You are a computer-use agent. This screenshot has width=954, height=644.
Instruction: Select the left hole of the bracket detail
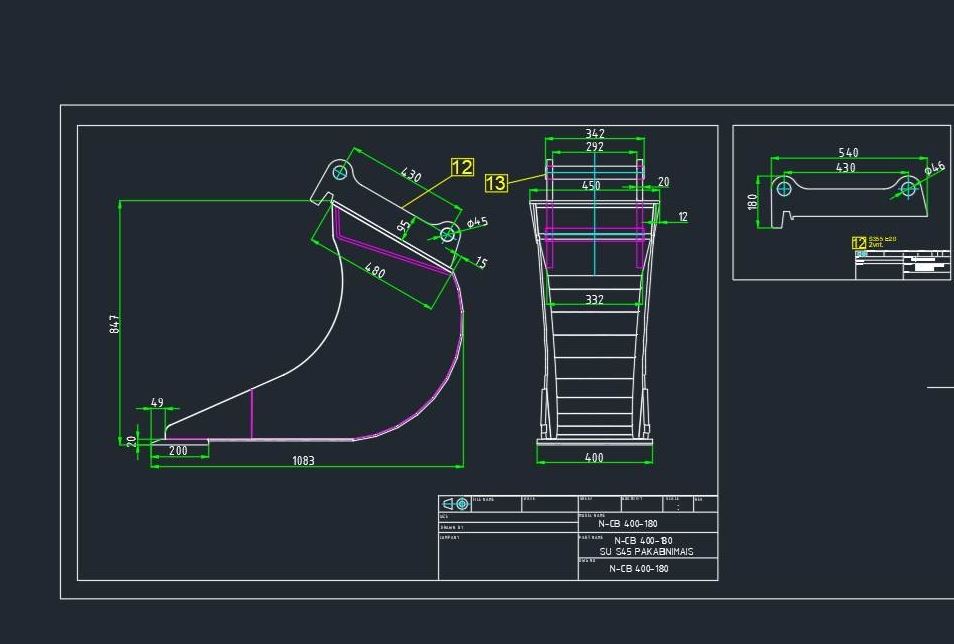click(784, 188)
